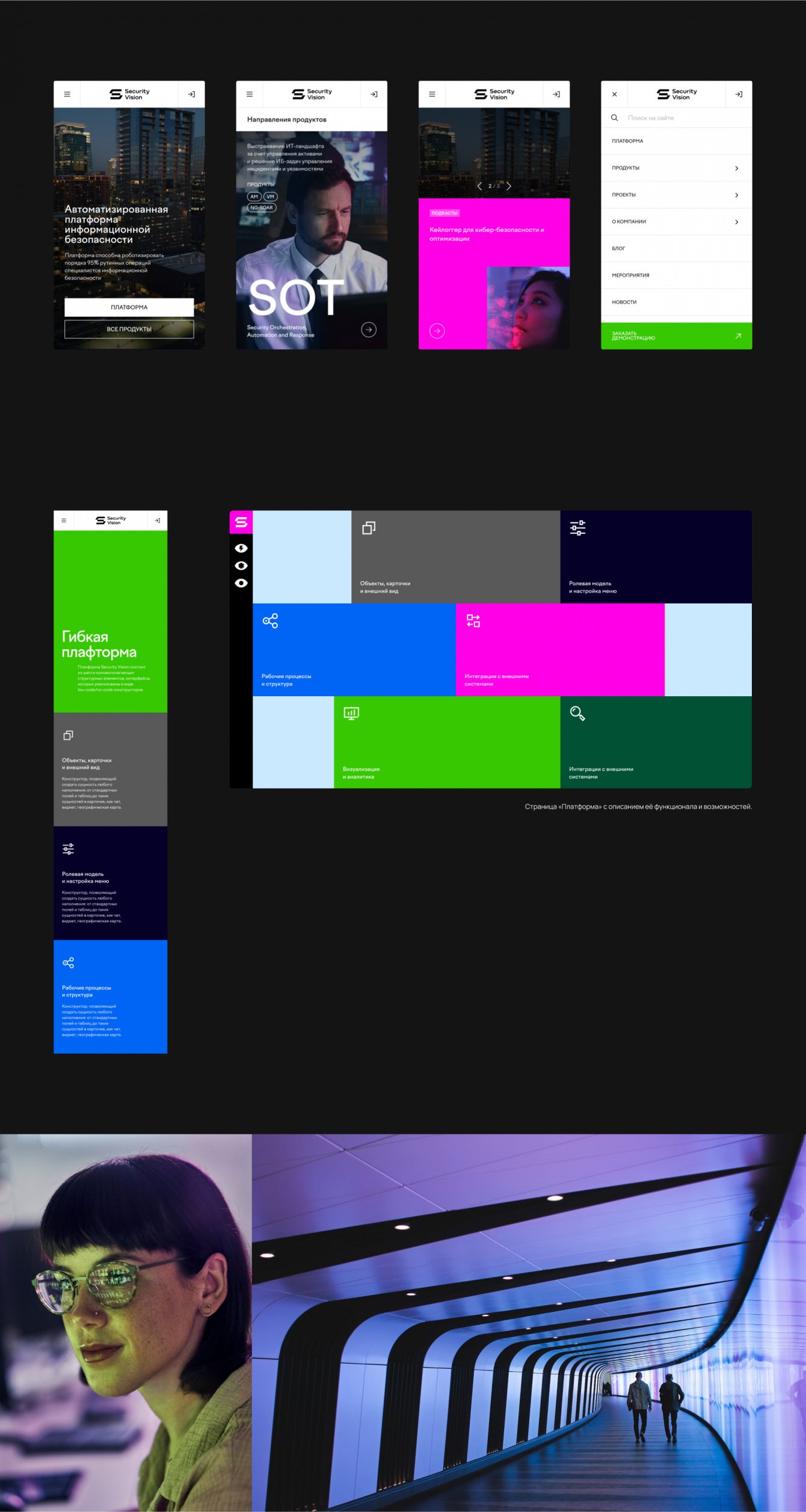The width and height of the screenshot is (806, 1512).
Task: Click the magenta S logo in the desktop sidebar
Action: (241, 522)
